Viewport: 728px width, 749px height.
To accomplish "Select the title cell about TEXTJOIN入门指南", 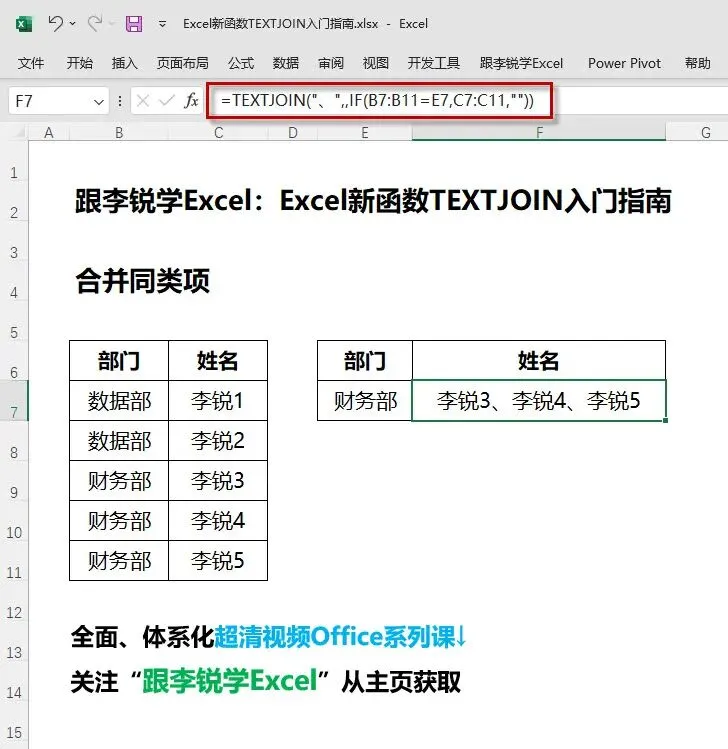I will (x=374, y=200).
